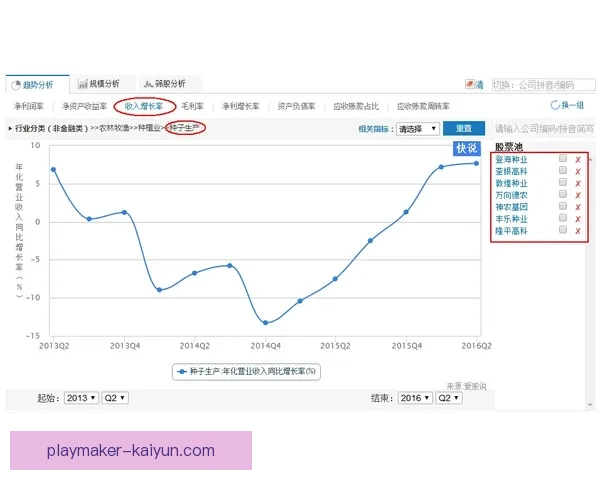The height and width of the screenshot is (480, 600).
Task: Remove 敦煌种业 using its red X
Action: 578,183
